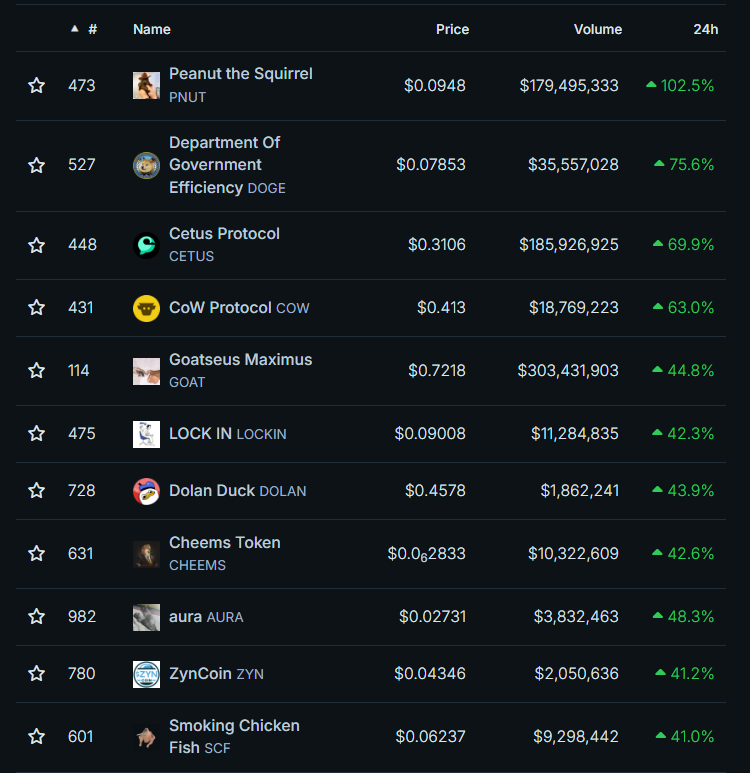The width and height of the screenshot is (750, 773).
Task: Click the DOGE coin logo
Action: pyautogui.click(x=146, y=165)
